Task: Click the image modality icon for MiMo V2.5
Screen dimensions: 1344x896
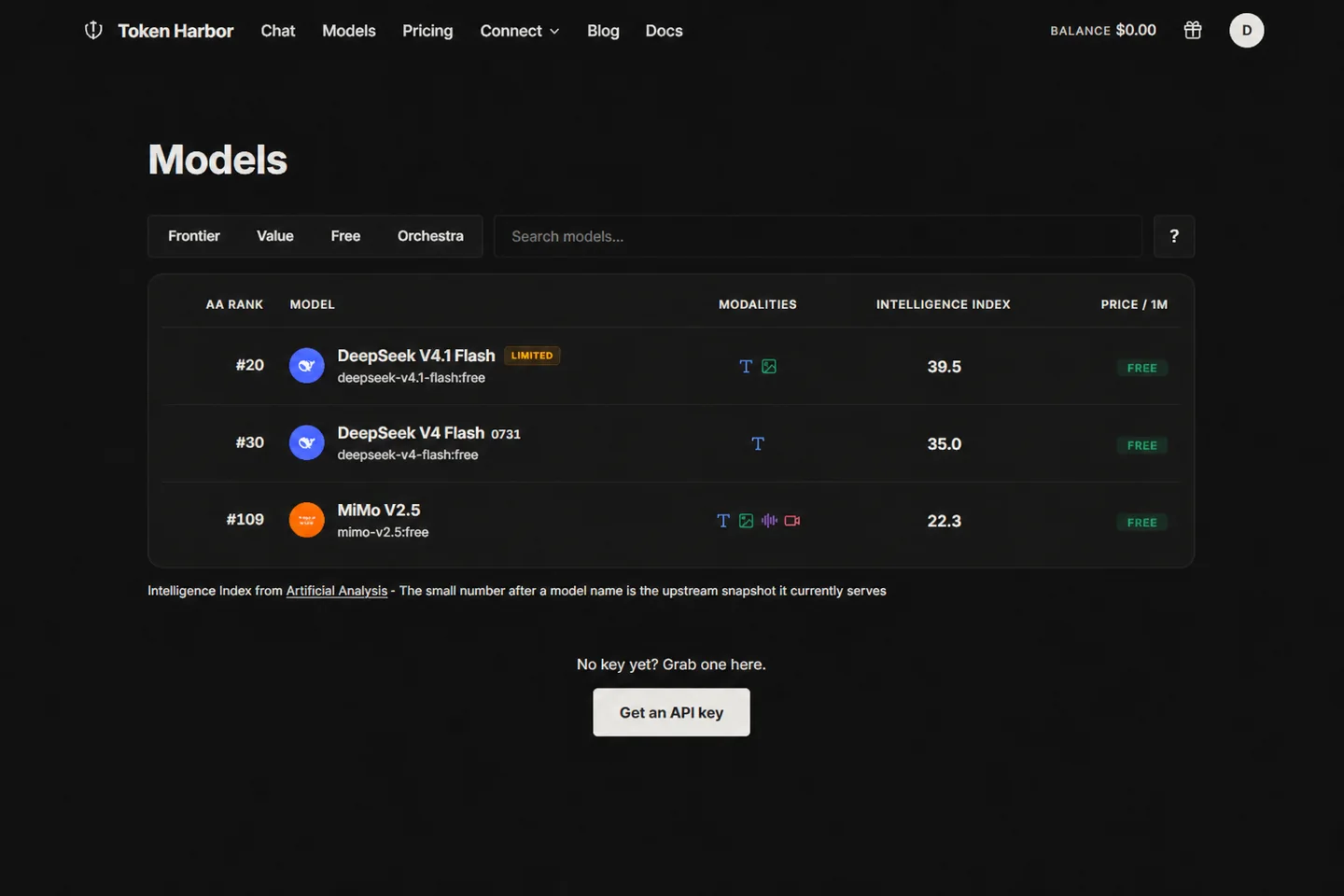Action: 746,521
